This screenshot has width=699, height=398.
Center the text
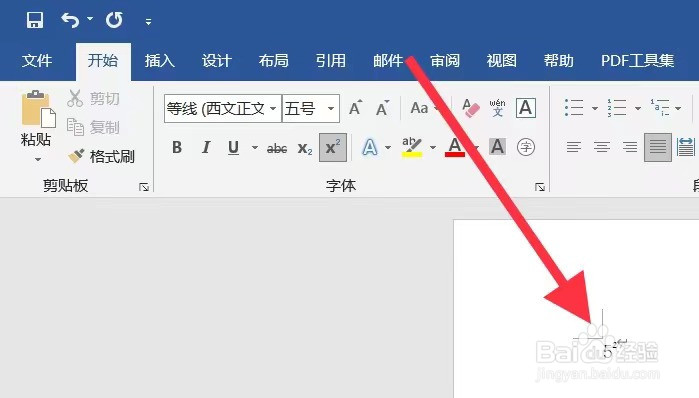click(602, 147)
